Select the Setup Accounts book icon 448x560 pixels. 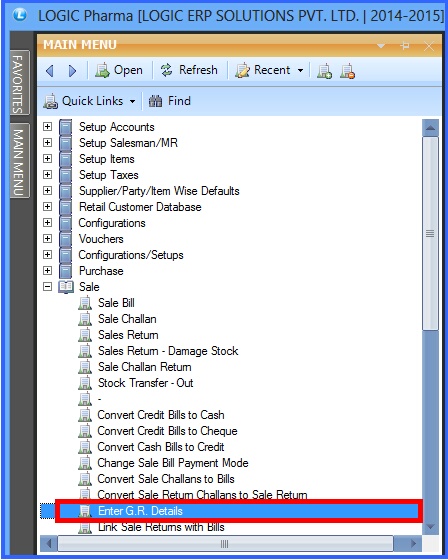point(65,127)
